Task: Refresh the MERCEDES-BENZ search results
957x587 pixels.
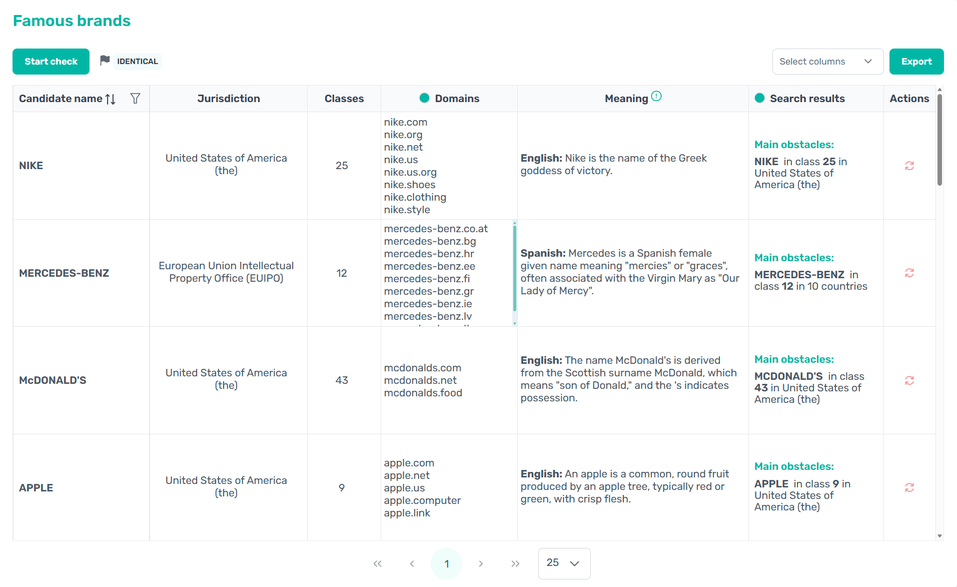Action: (909, 273)
